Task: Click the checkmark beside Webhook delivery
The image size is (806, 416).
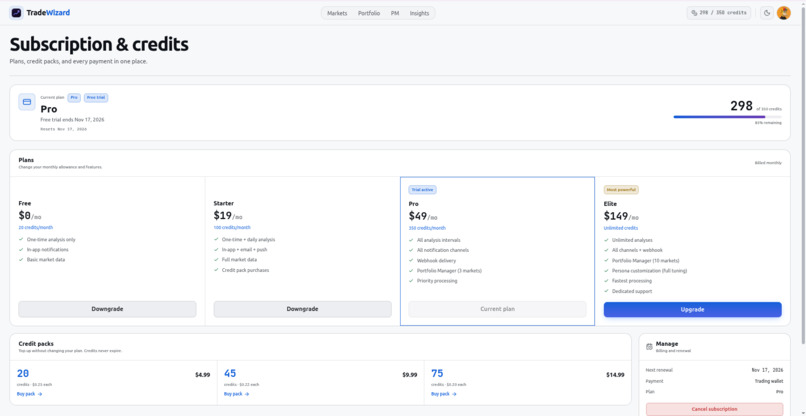Action: point(411,260)
